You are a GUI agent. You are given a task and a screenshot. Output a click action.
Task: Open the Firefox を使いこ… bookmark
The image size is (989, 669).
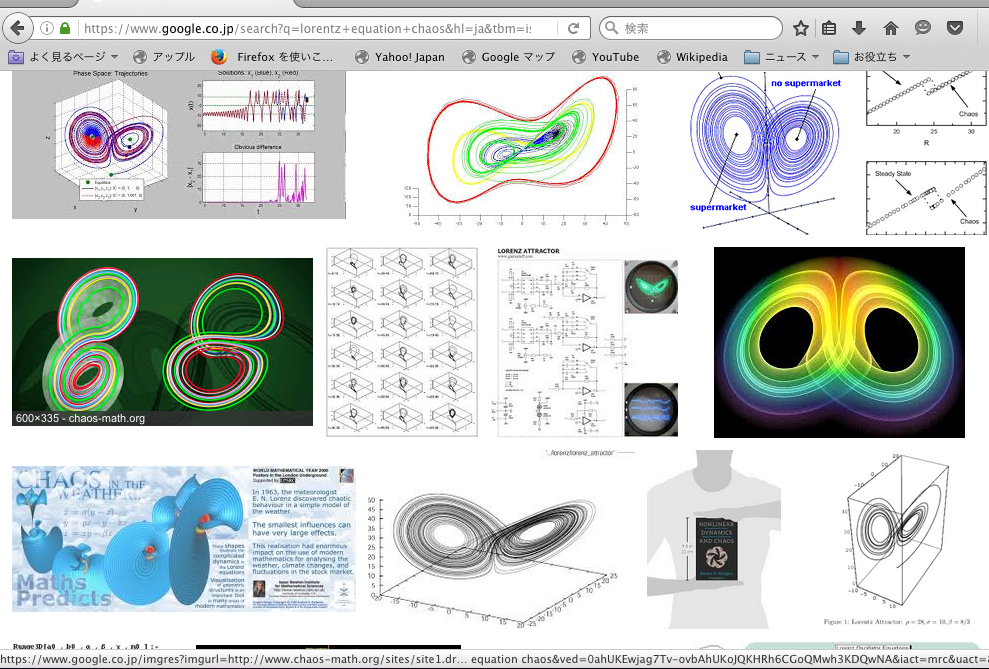tap(272, 57)
